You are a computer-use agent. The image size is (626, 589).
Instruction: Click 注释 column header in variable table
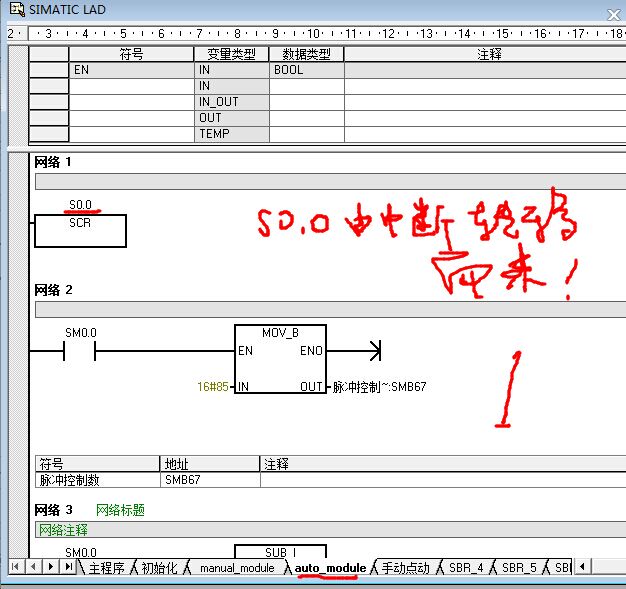pos(485,54)
